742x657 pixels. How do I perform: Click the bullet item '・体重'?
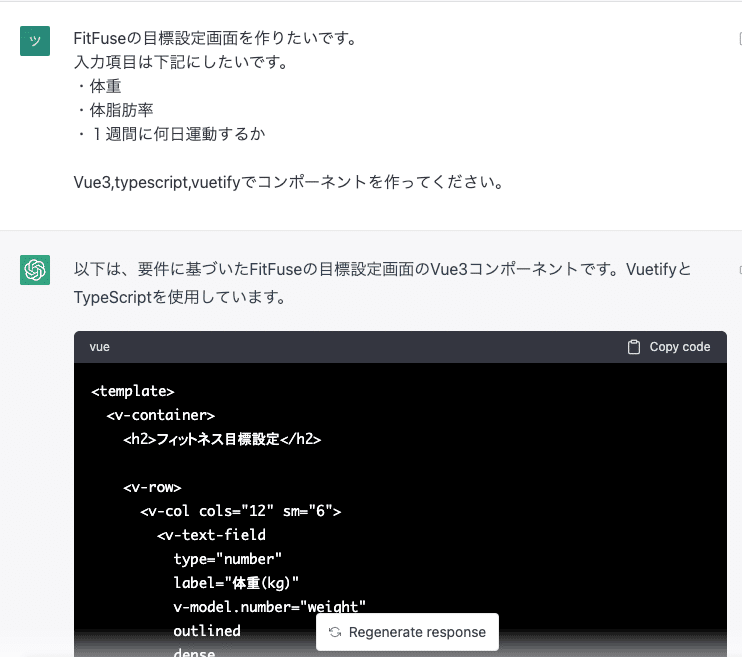tap(98, 86)
